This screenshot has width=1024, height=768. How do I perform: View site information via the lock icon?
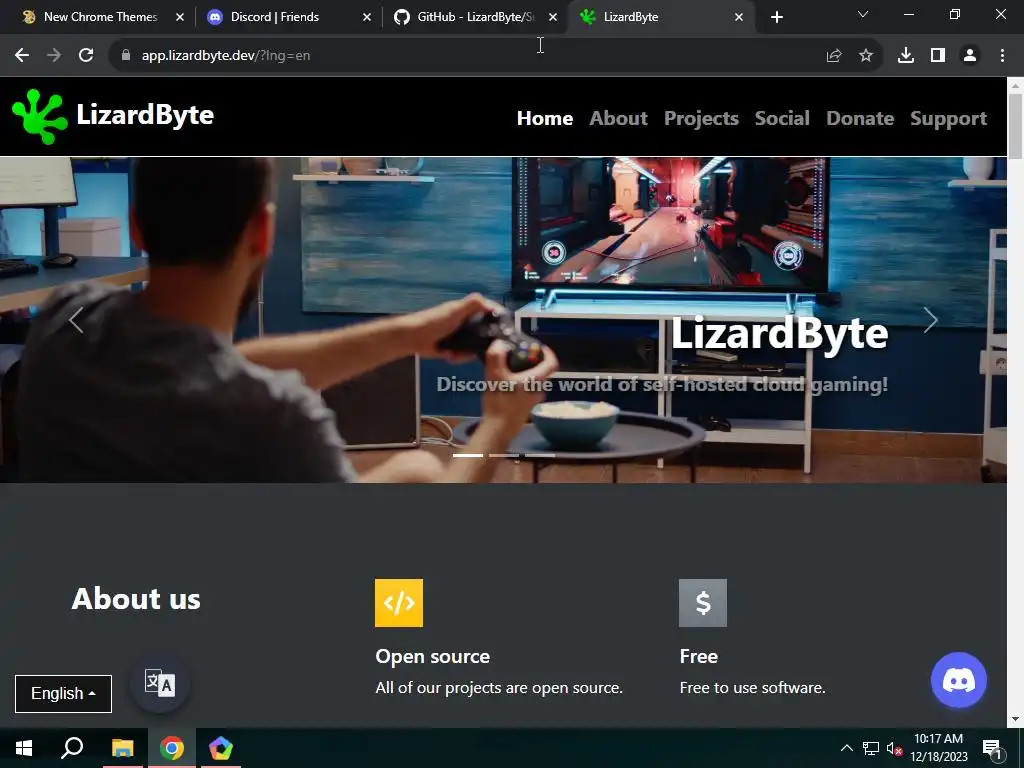(126, 56)
